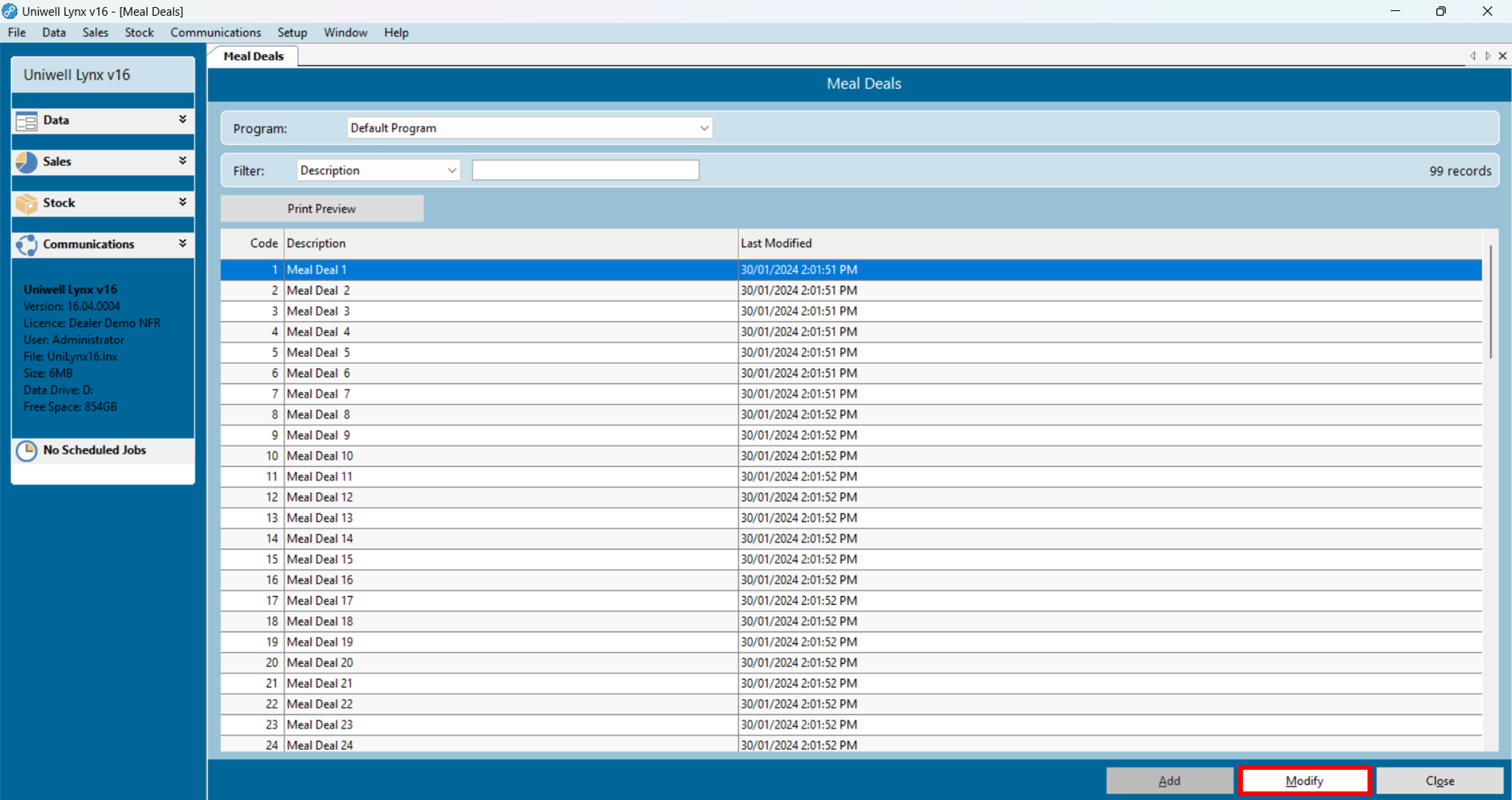The width and height of the screenshot is (1512, 800).
Task: Click the Data panel table icon
Action: point(26,121)
